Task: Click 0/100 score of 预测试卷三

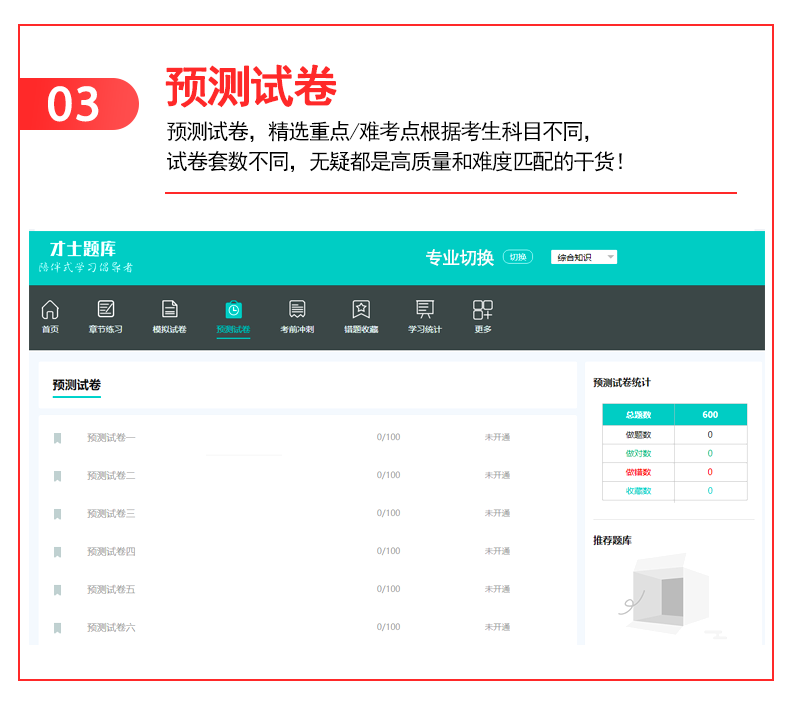Action: pos(388,513)
